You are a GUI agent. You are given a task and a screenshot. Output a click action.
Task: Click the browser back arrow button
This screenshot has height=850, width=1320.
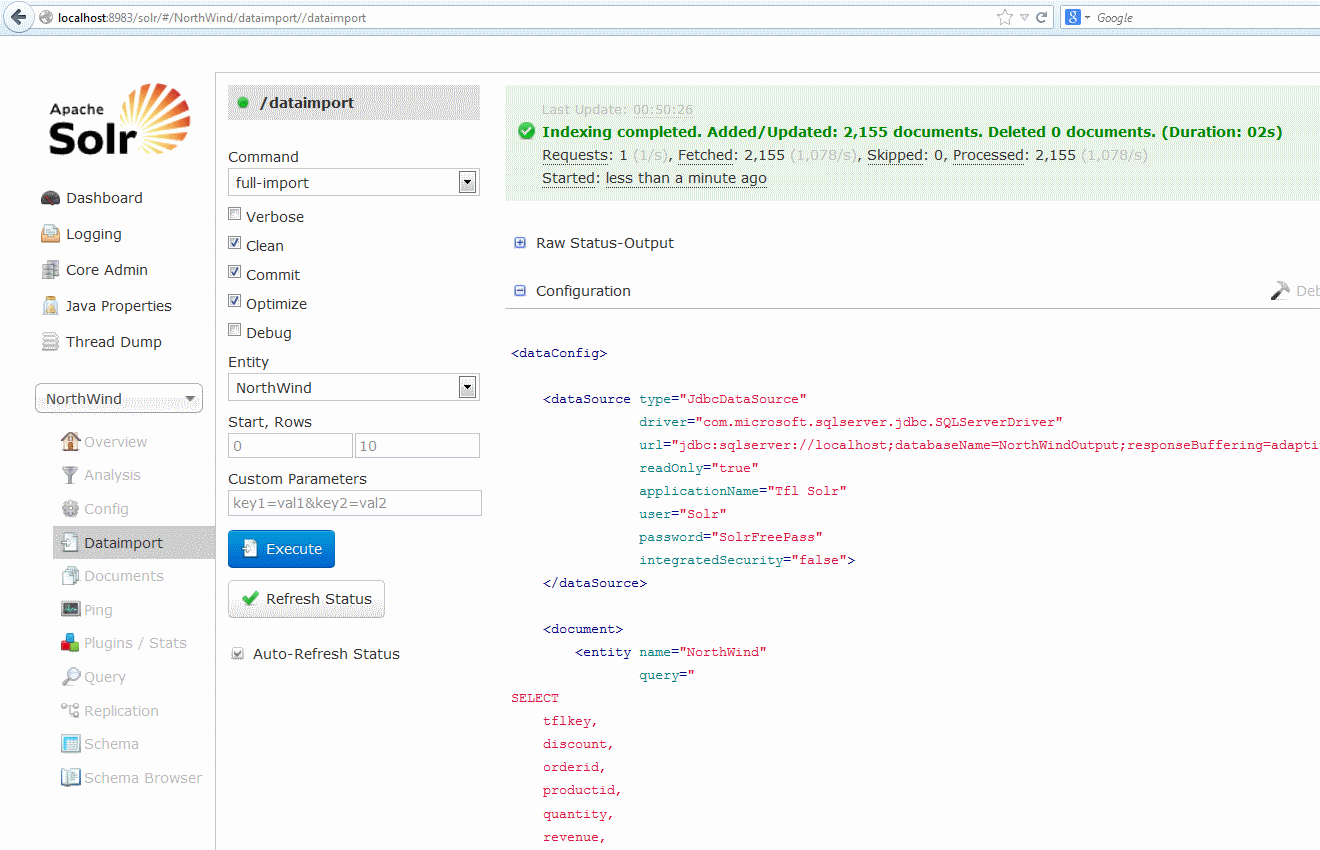pos(18,17)
